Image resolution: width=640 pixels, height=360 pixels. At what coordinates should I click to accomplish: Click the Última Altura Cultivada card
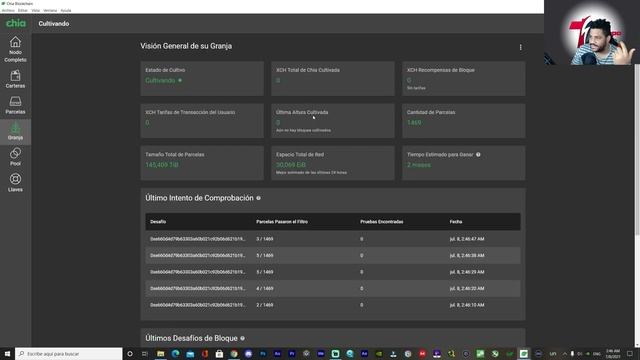[x=333, y=121]
